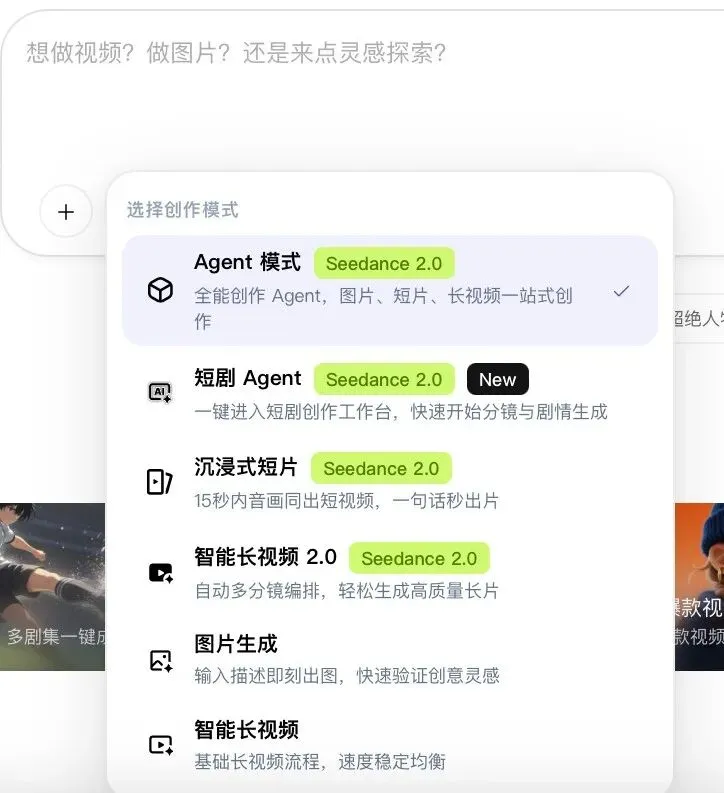The width and height of the screenshot is (724, 793).
Task: Choose 短剧 Agent from the mode list
Action: point(390,392)
